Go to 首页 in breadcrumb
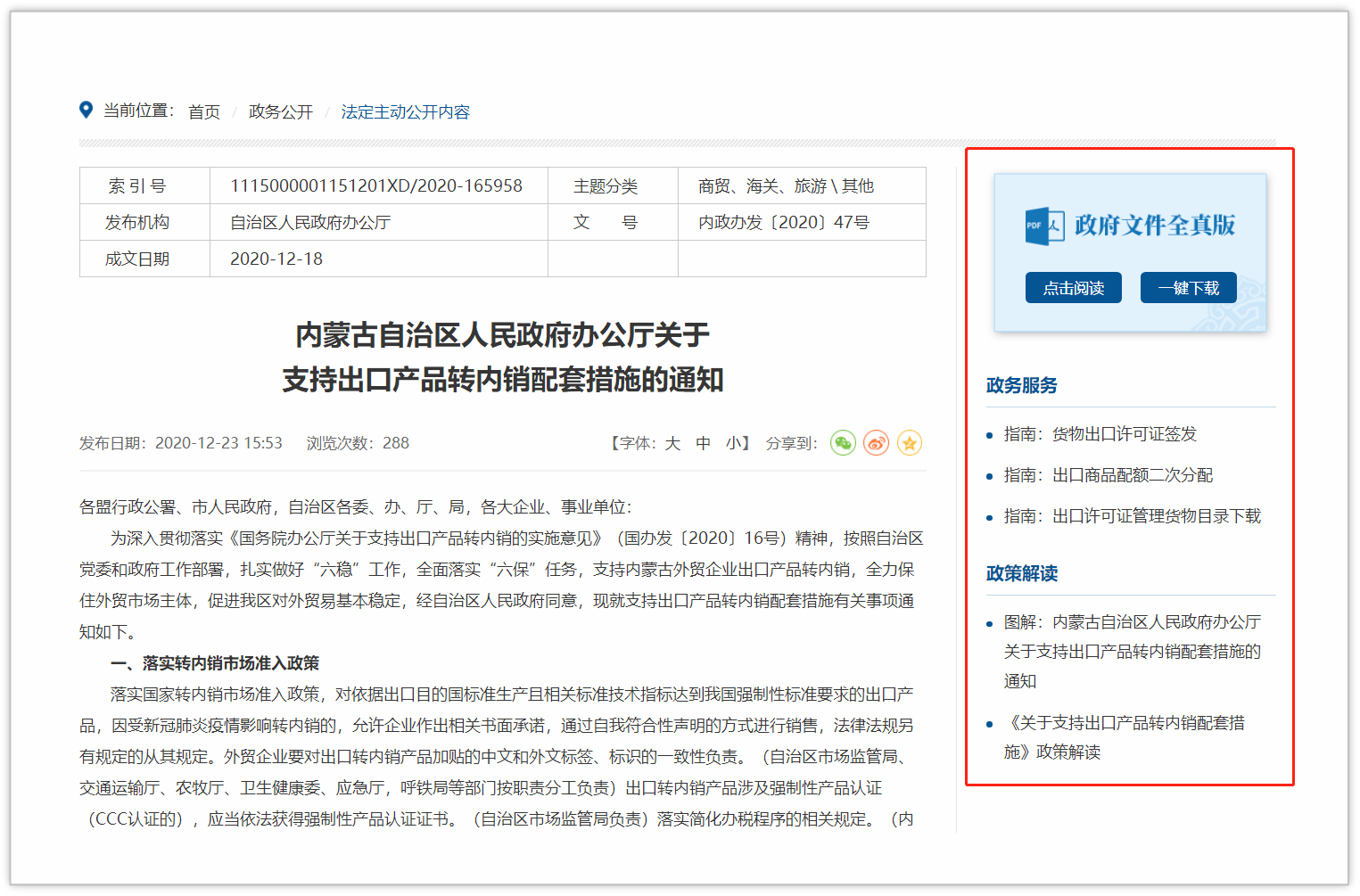 [x=204, y=112]
